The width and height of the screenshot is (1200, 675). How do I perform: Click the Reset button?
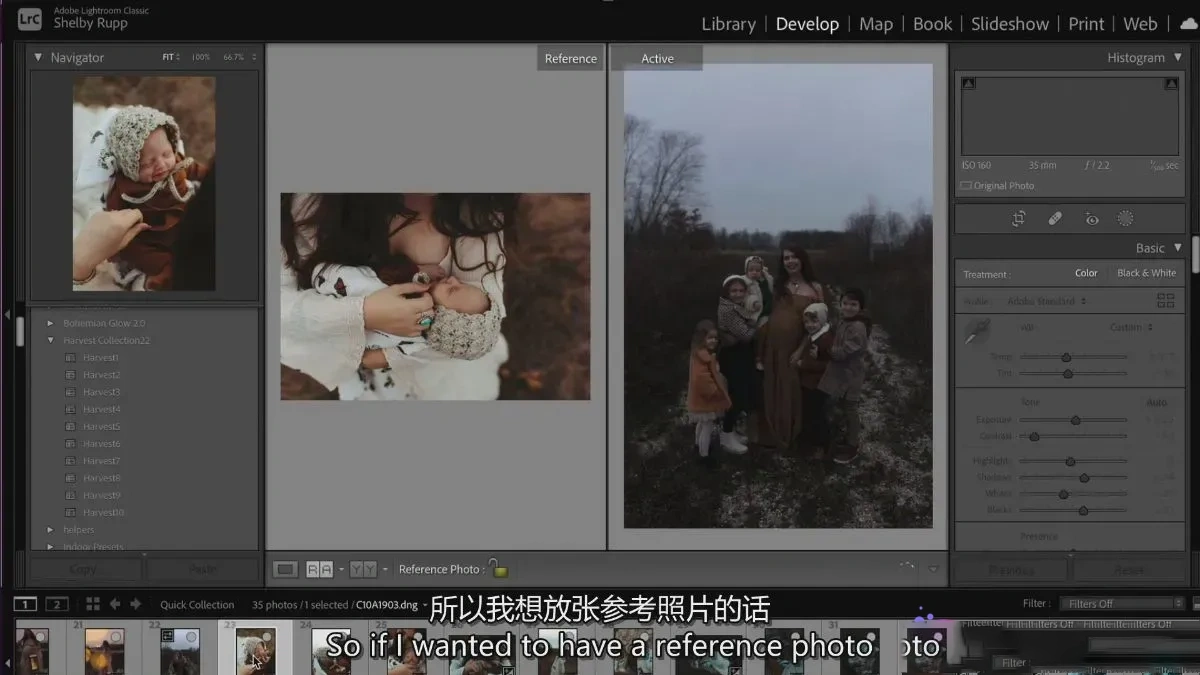(1129, 570)
